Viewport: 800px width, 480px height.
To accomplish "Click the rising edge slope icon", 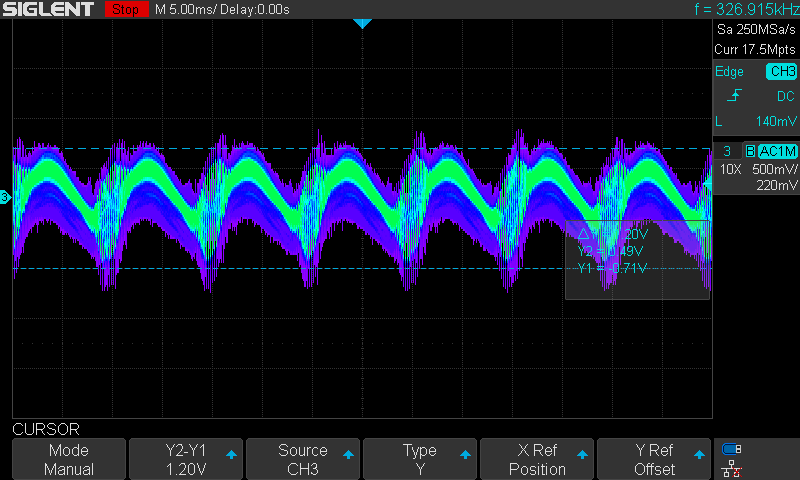I will 734,95.
